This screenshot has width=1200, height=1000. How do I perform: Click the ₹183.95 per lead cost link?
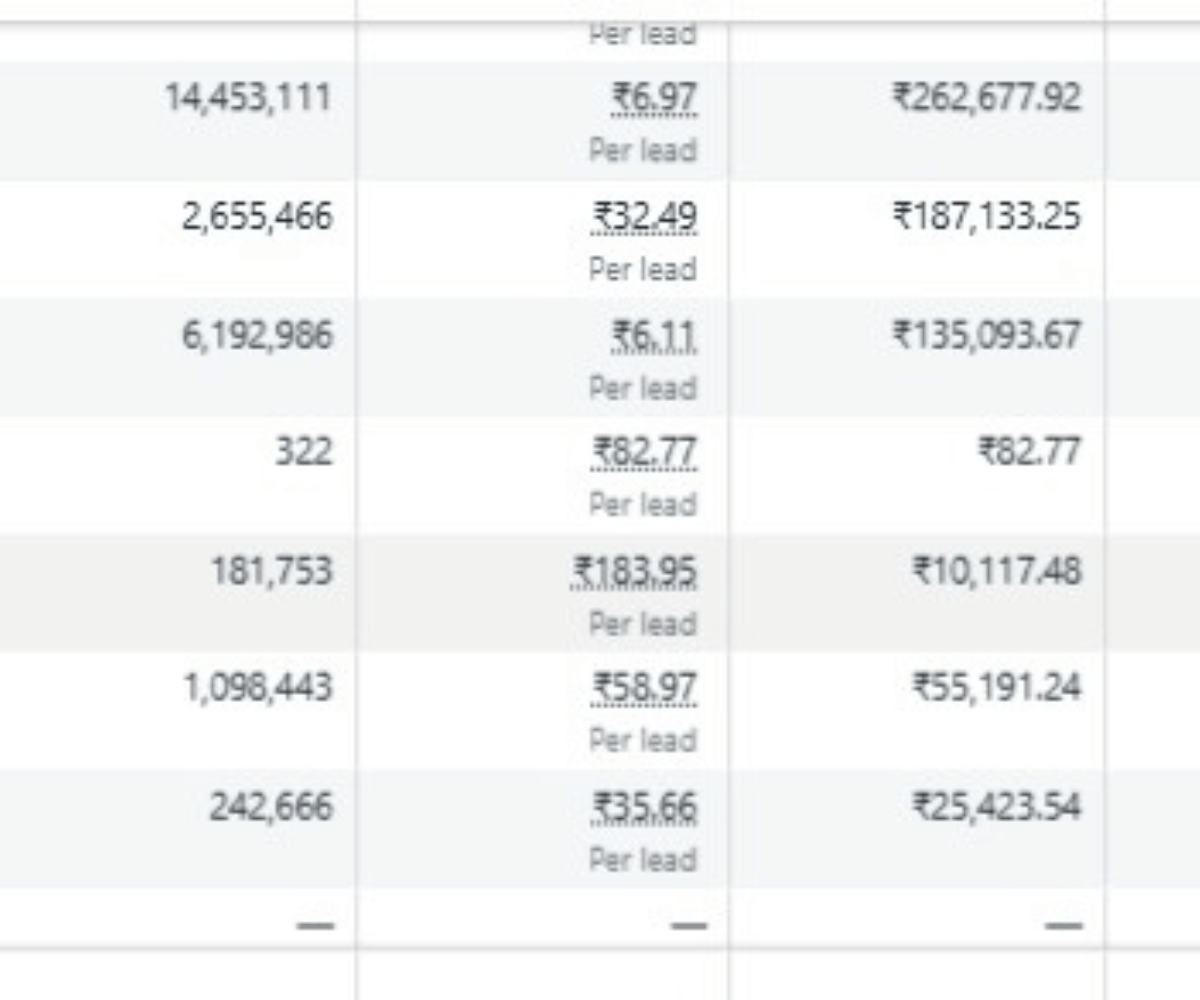635,572
